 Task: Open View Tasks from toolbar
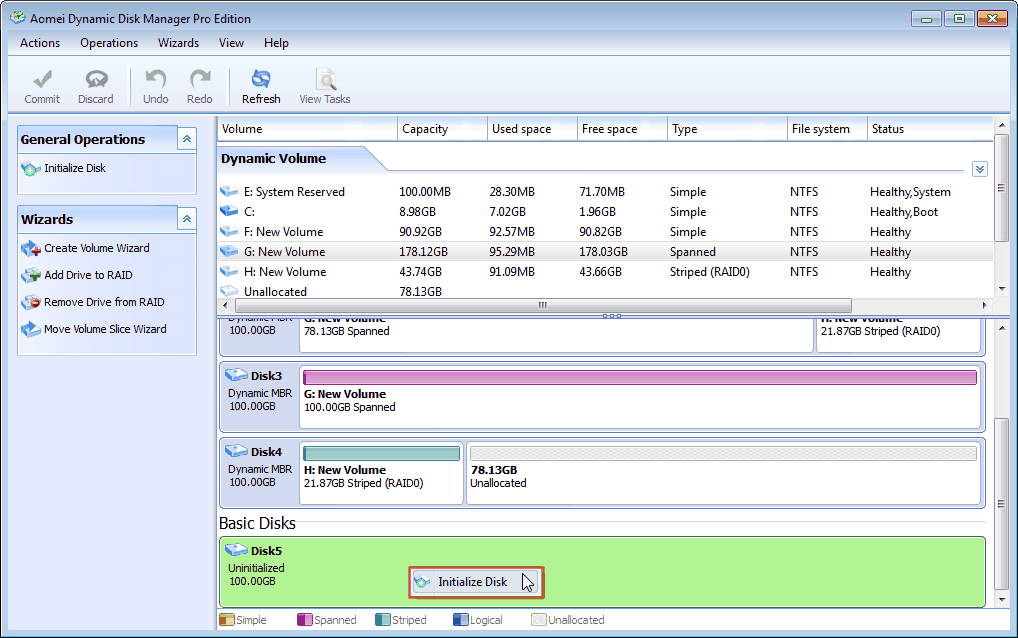pyautogui.click(x=325, y=80)
